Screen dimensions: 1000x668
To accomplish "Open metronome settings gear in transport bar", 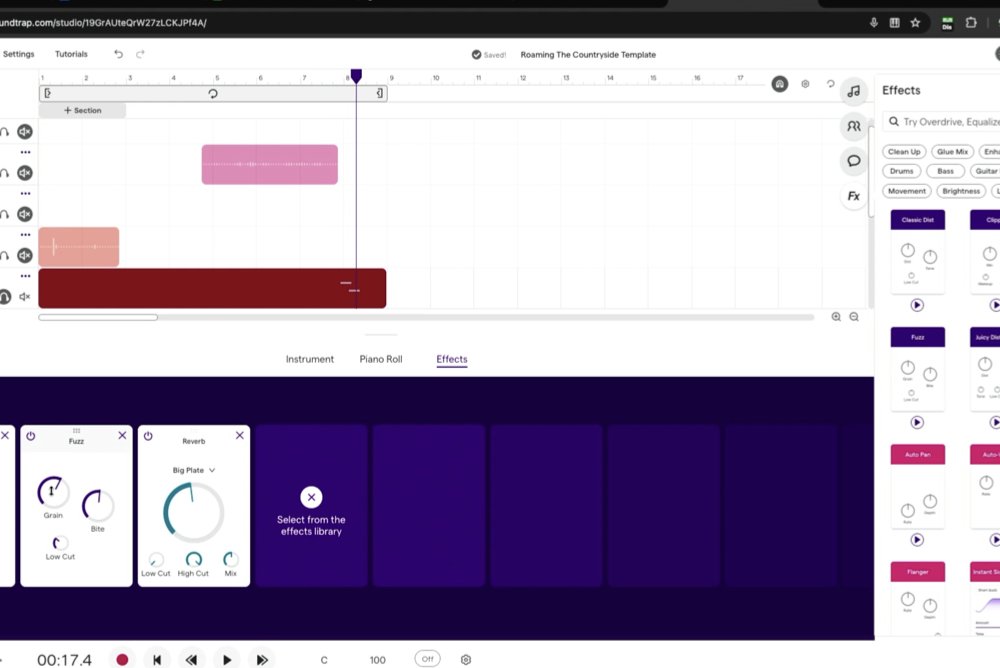I will point(466,660).
